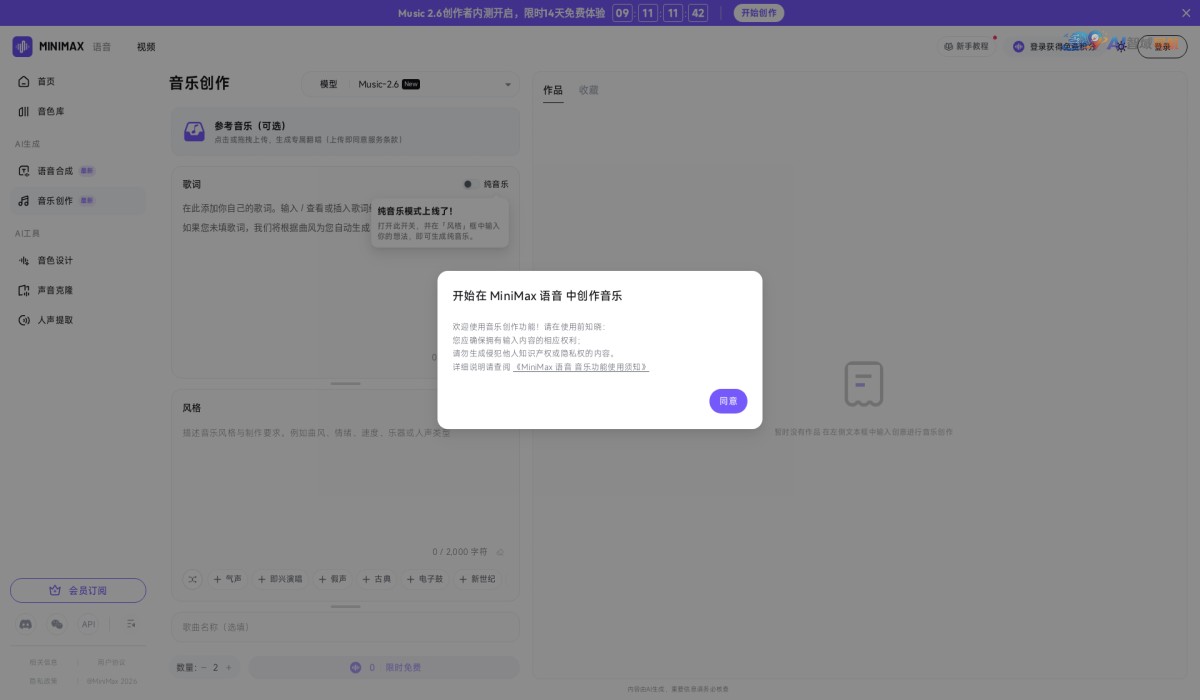Select the 音乐创作 music creation tool
This screenshot has width=1200, height=700.
coord(55,199)
